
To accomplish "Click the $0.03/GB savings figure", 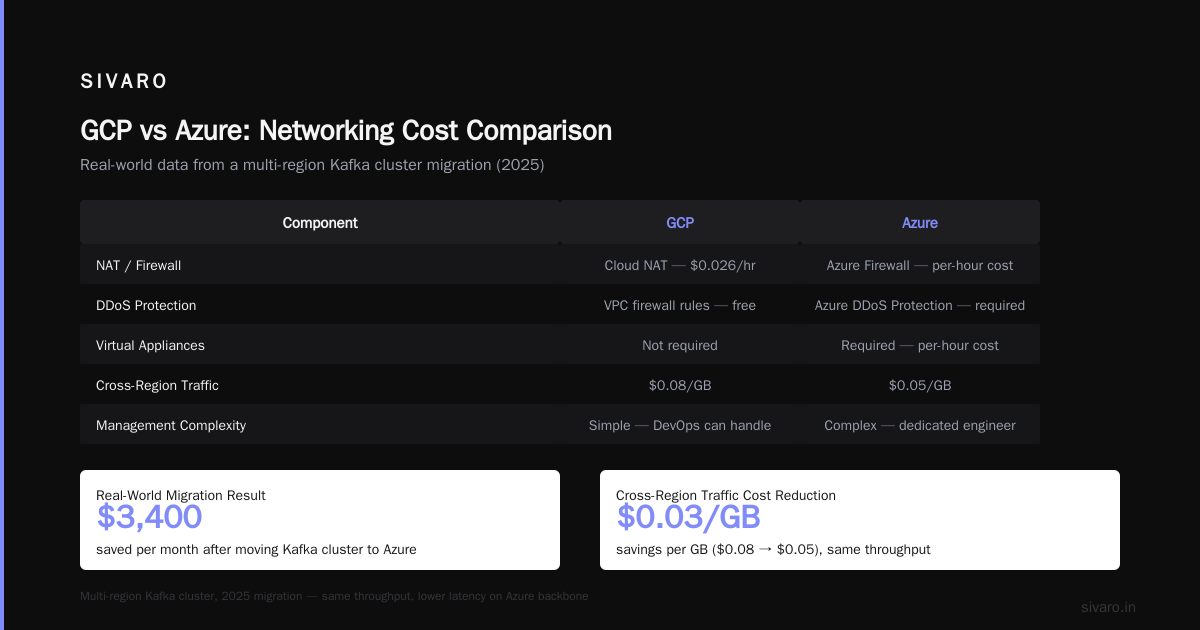I will 689,517.
